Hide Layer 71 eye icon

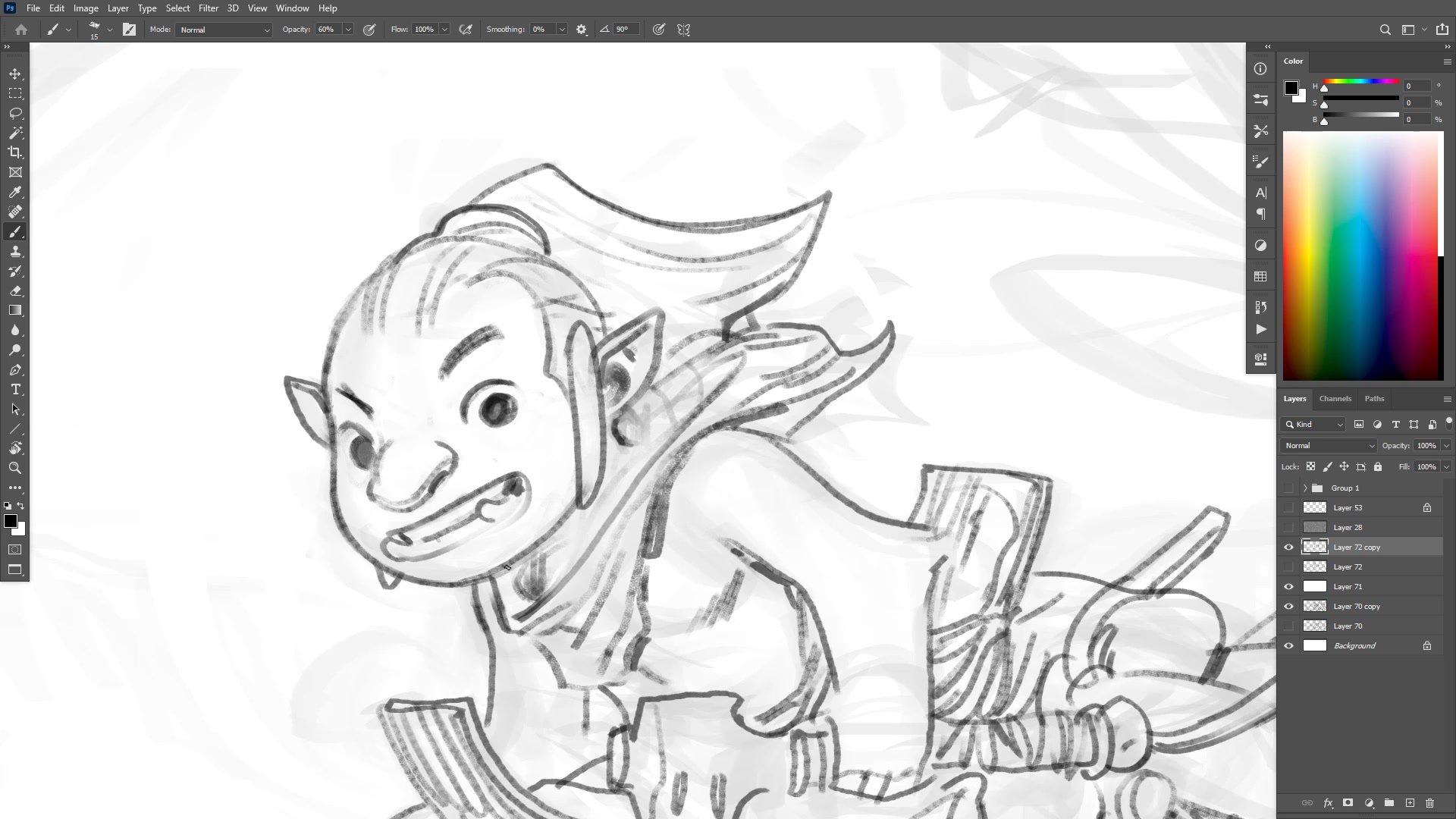pos(1288,586)
